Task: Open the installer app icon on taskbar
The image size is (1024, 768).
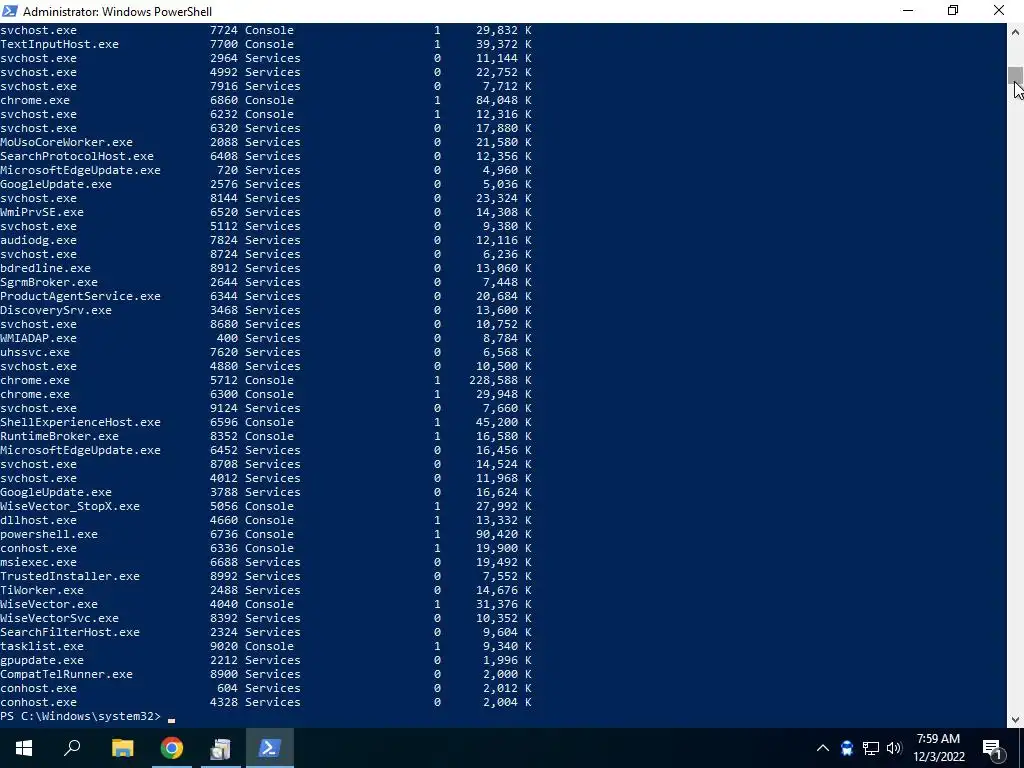Action: click(221, 748)
